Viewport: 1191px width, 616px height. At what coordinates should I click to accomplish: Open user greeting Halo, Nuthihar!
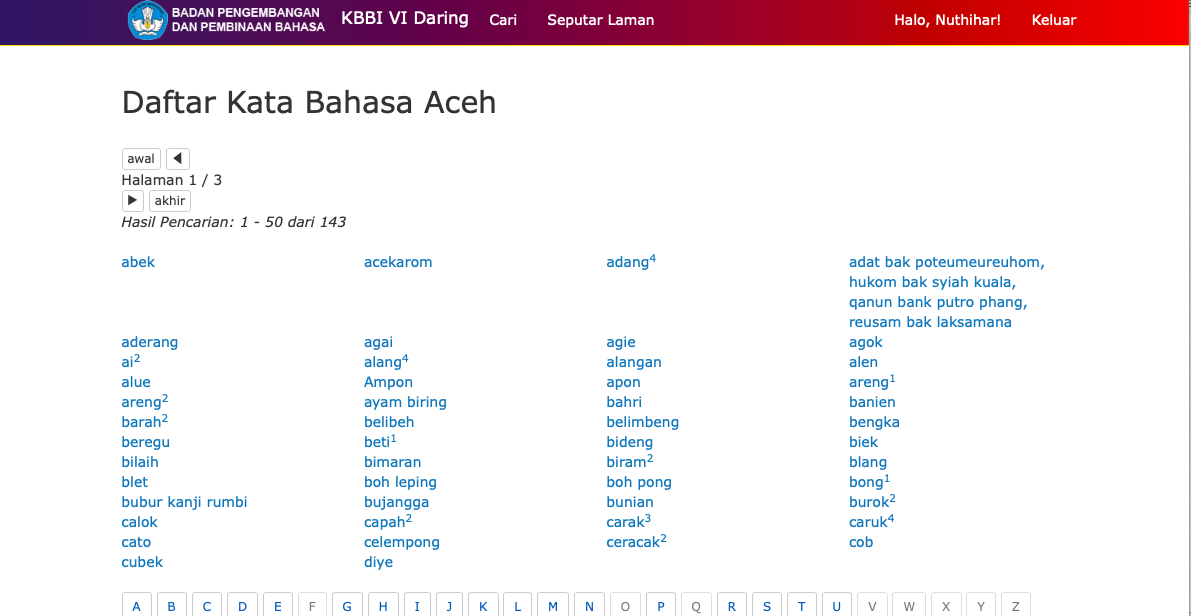click(x=946, y=20)
